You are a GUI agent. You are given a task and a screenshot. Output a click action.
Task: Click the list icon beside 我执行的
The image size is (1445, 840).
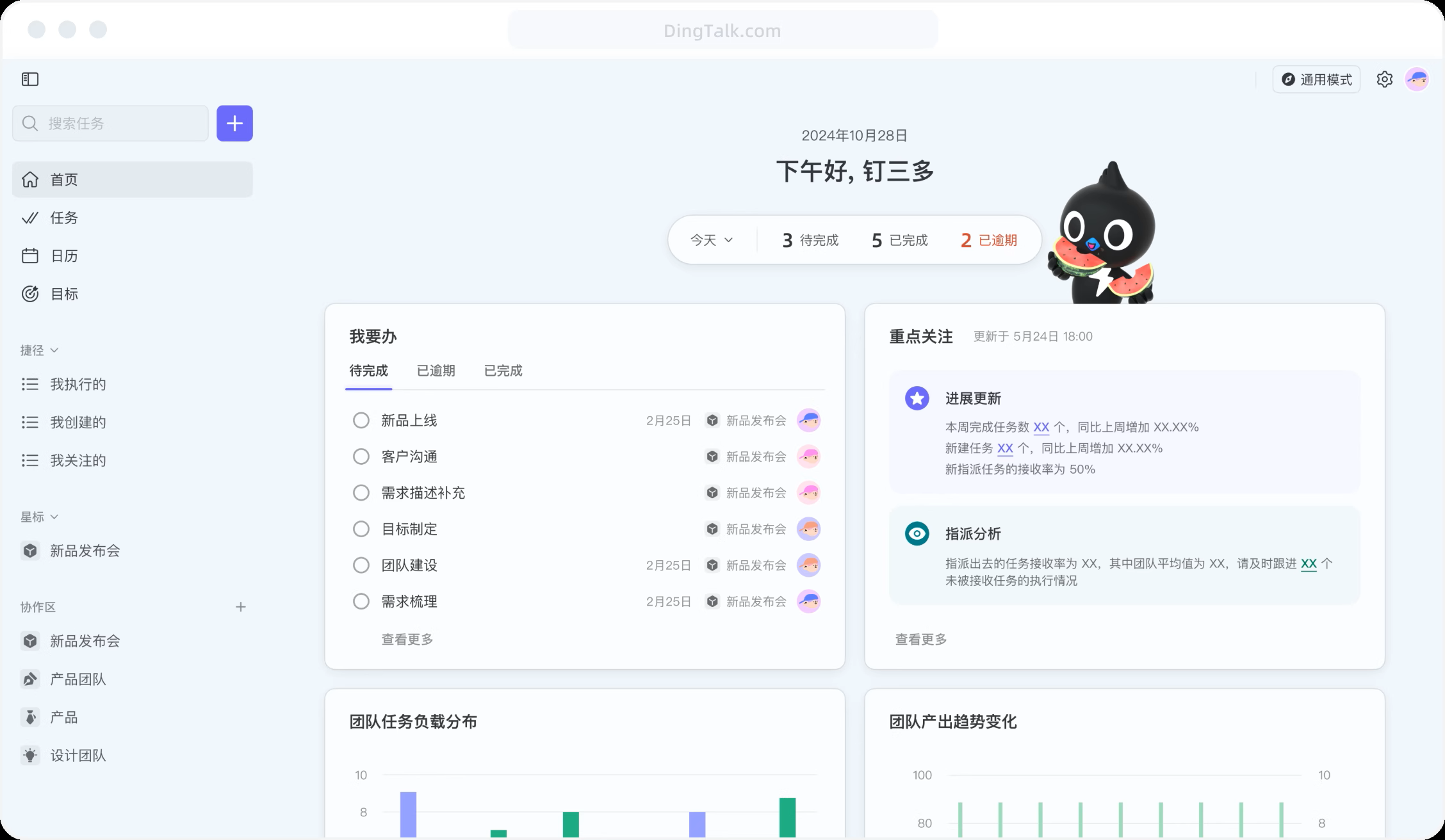pyautogui.click(x=30, y=384)
